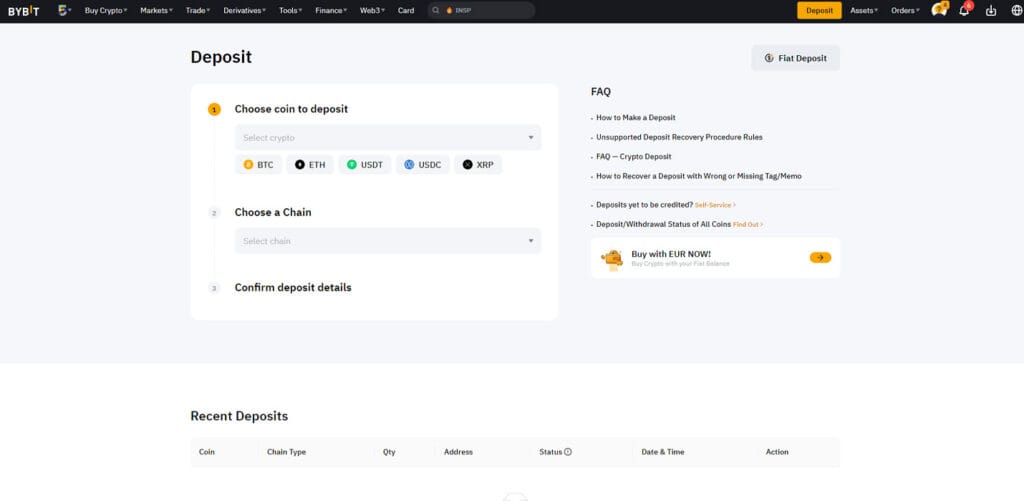Click the yellow Deposit button
The width and height of the screenshot is (1024, 501).
[x=819, y=10]
